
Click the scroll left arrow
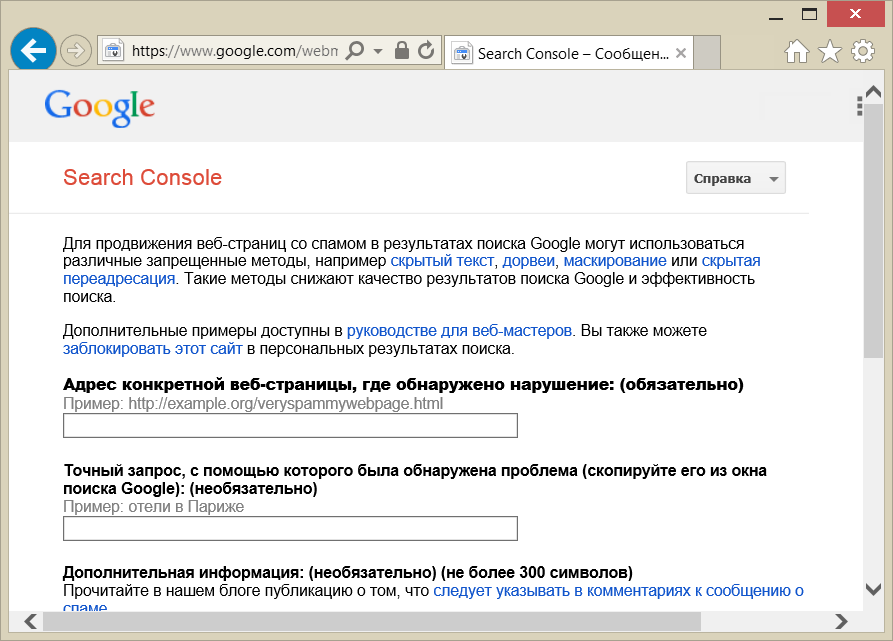click(x=31, y=621)
